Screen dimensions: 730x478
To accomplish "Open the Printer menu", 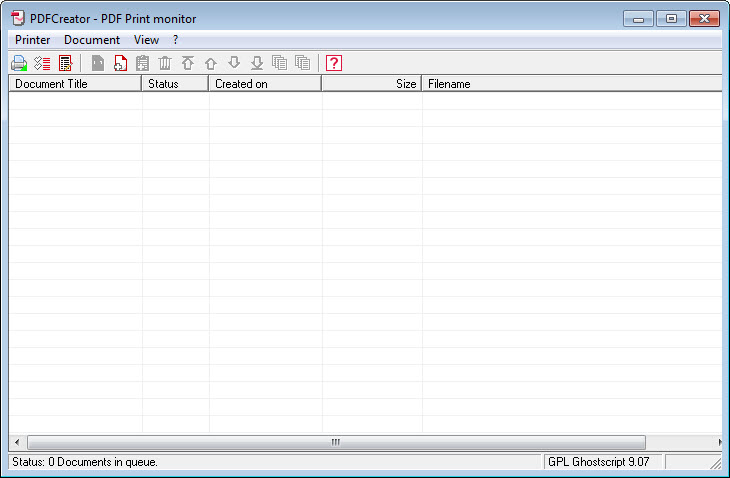I will coord(33,40).
